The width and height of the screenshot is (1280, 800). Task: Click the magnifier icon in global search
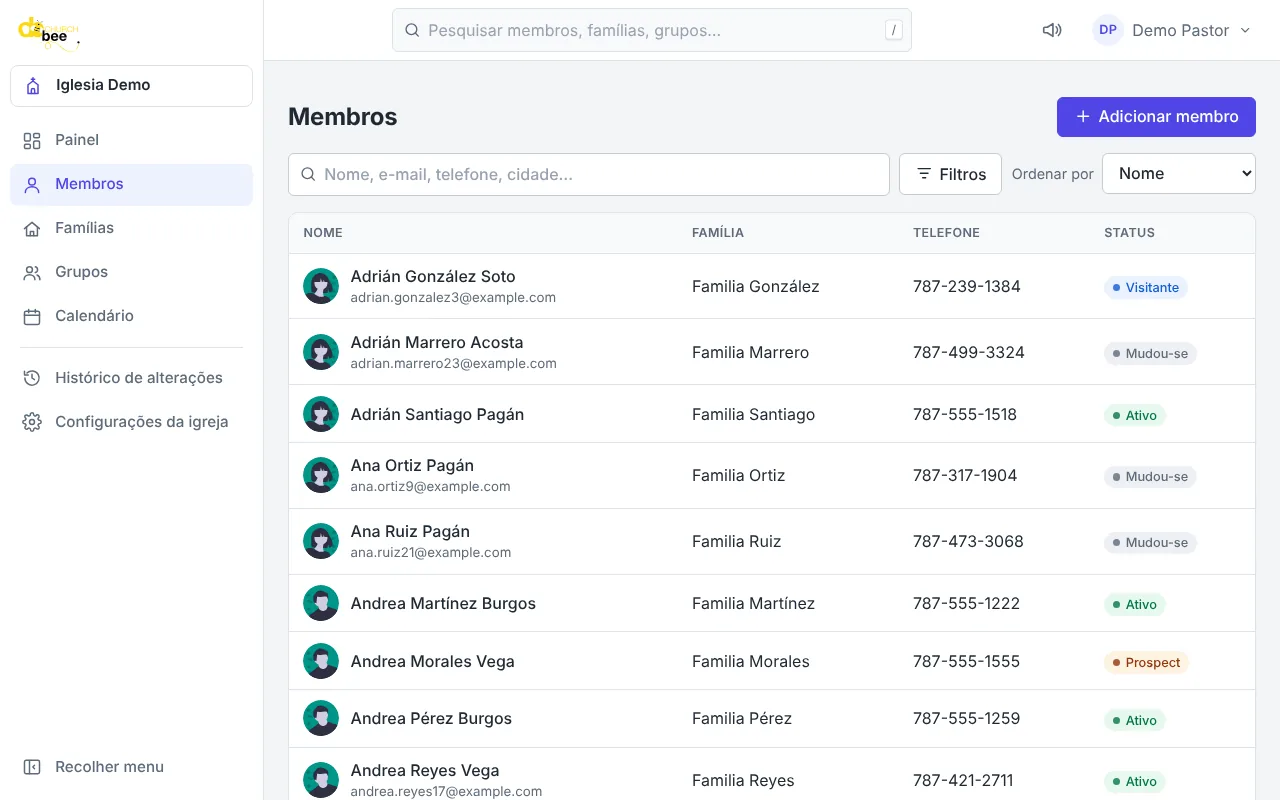coord(411,30)
